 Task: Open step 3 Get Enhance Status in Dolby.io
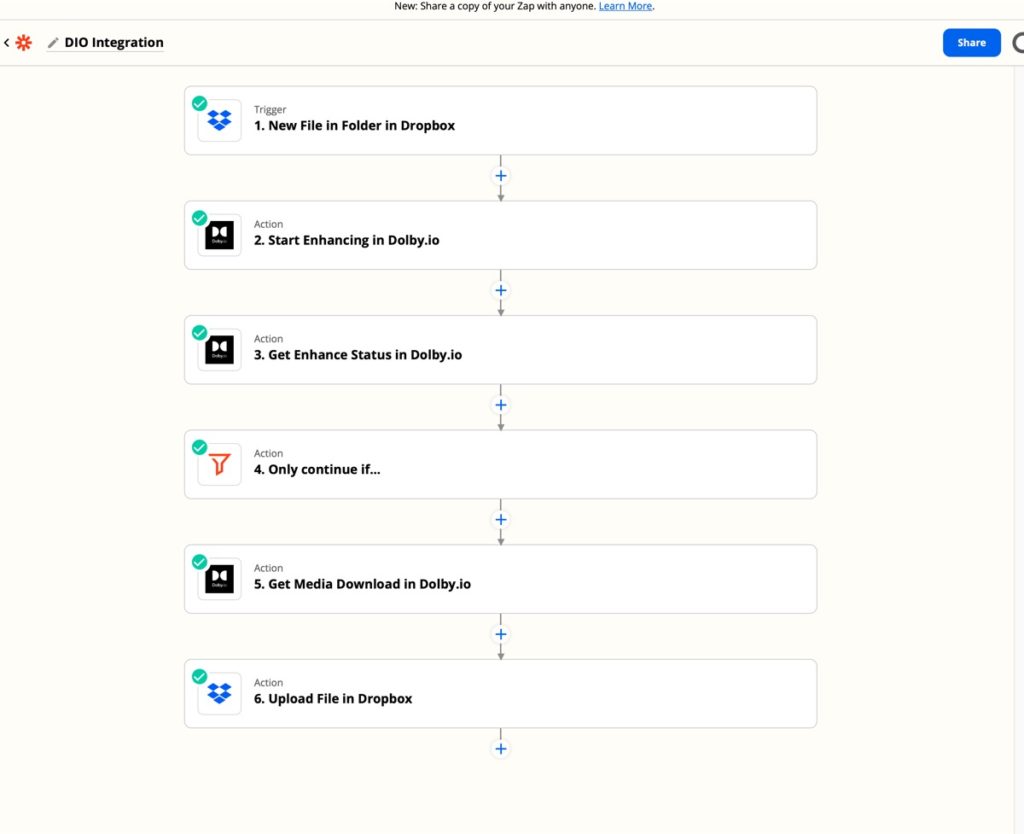point(500,349)
